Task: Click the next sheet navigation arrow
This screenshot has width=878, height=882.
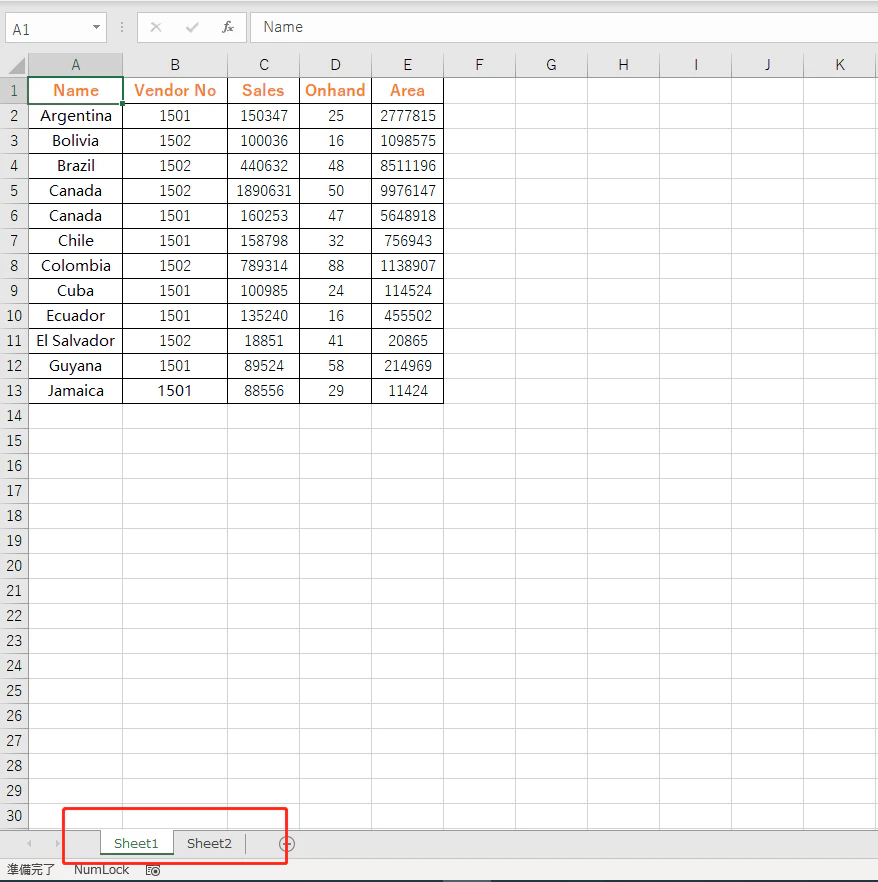Action: tap(57, 843)
